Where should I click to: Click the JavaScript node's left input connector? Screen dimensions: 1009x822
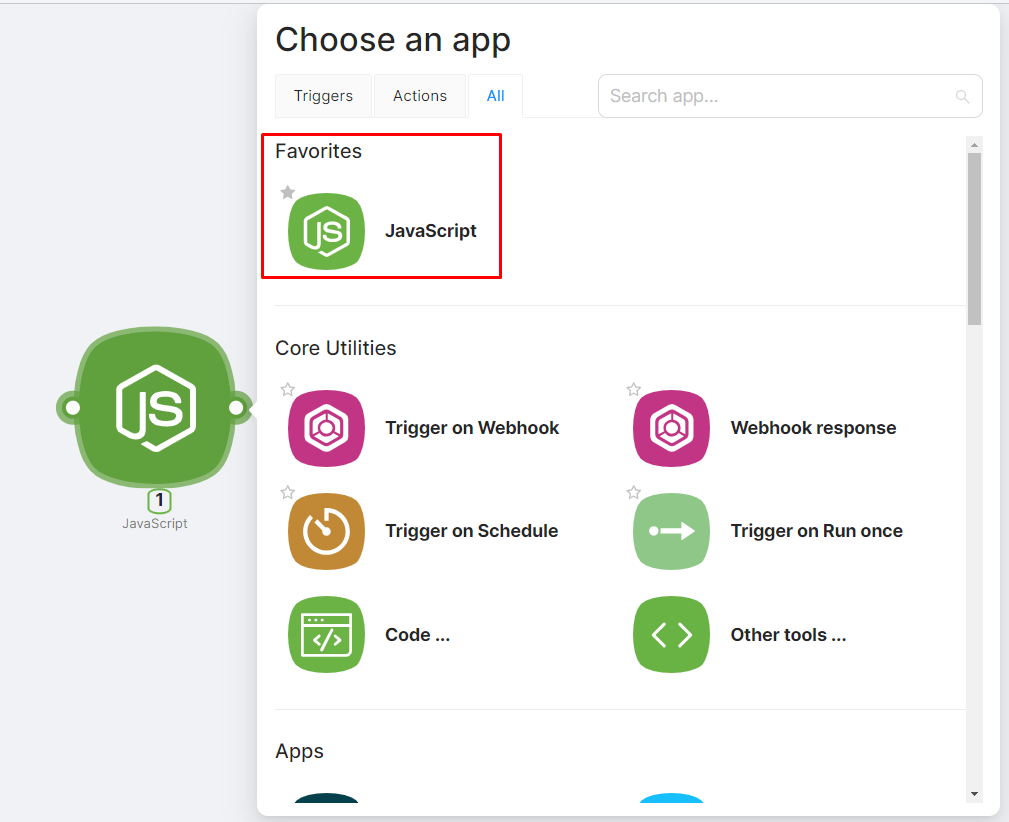pos(71,407)
